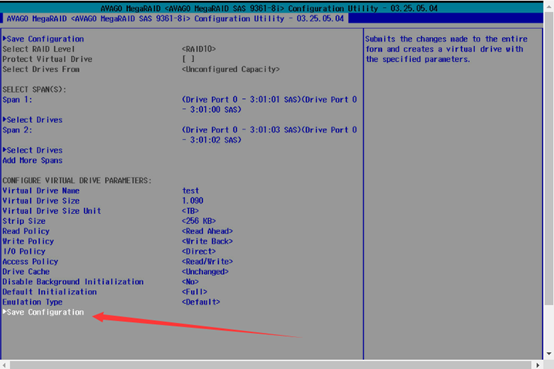
Task: Open Select Drives under Span 1
Action: coord(33,120)
